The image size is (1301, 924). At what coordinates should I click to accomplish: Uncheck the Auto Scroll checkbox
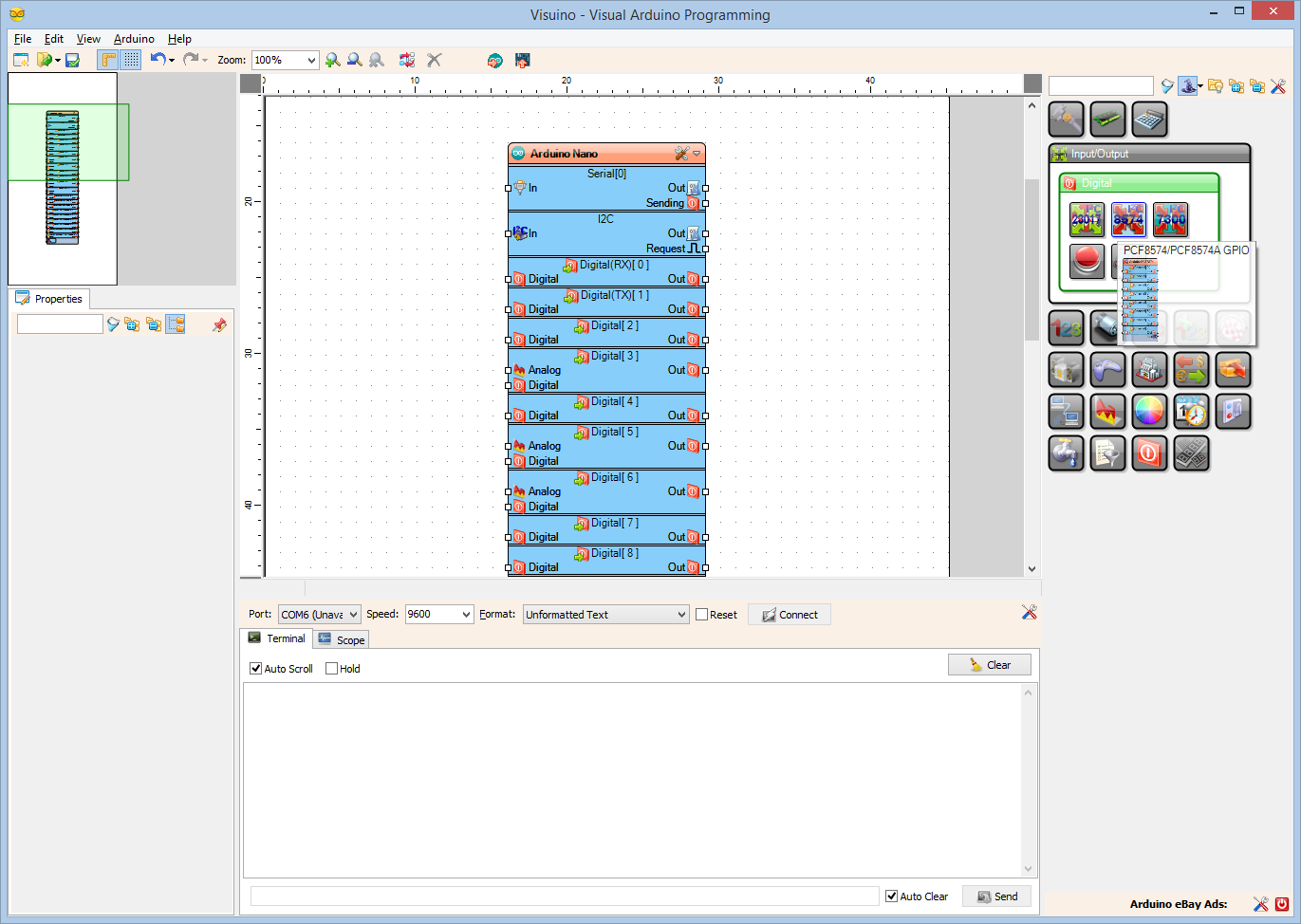[x=254, y=668]
